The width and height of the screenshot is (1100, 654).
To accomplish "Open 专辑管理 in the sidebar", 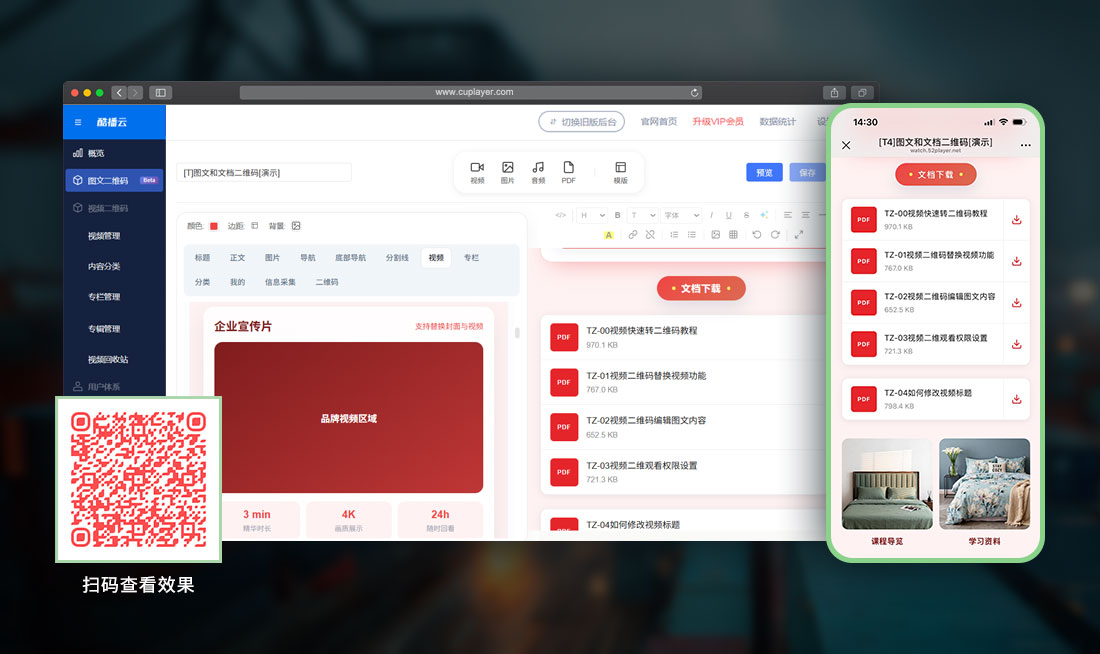I will [x=104, y=328].
